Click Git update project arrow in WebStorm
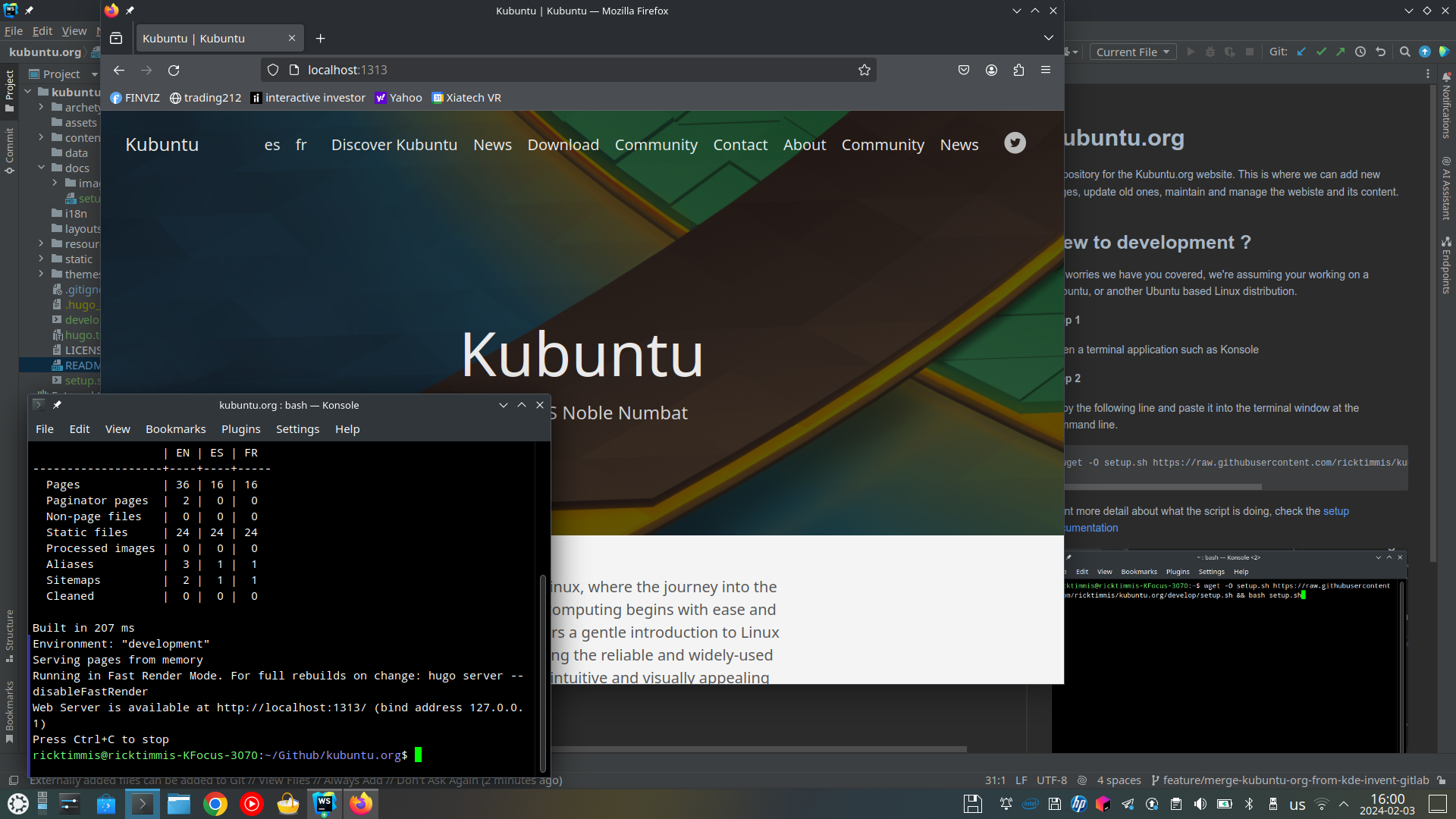1456x819 pixels. (1301, 52)
